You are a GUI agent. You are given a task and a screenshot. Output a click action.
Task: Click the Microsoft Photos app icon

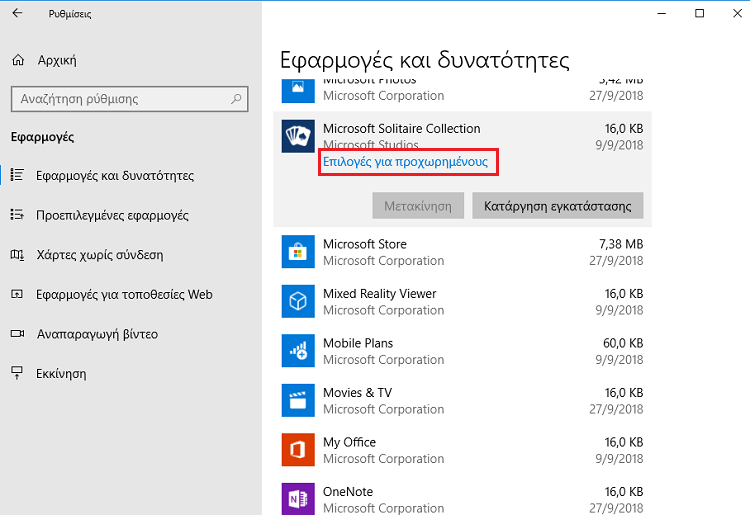[298, 90]
